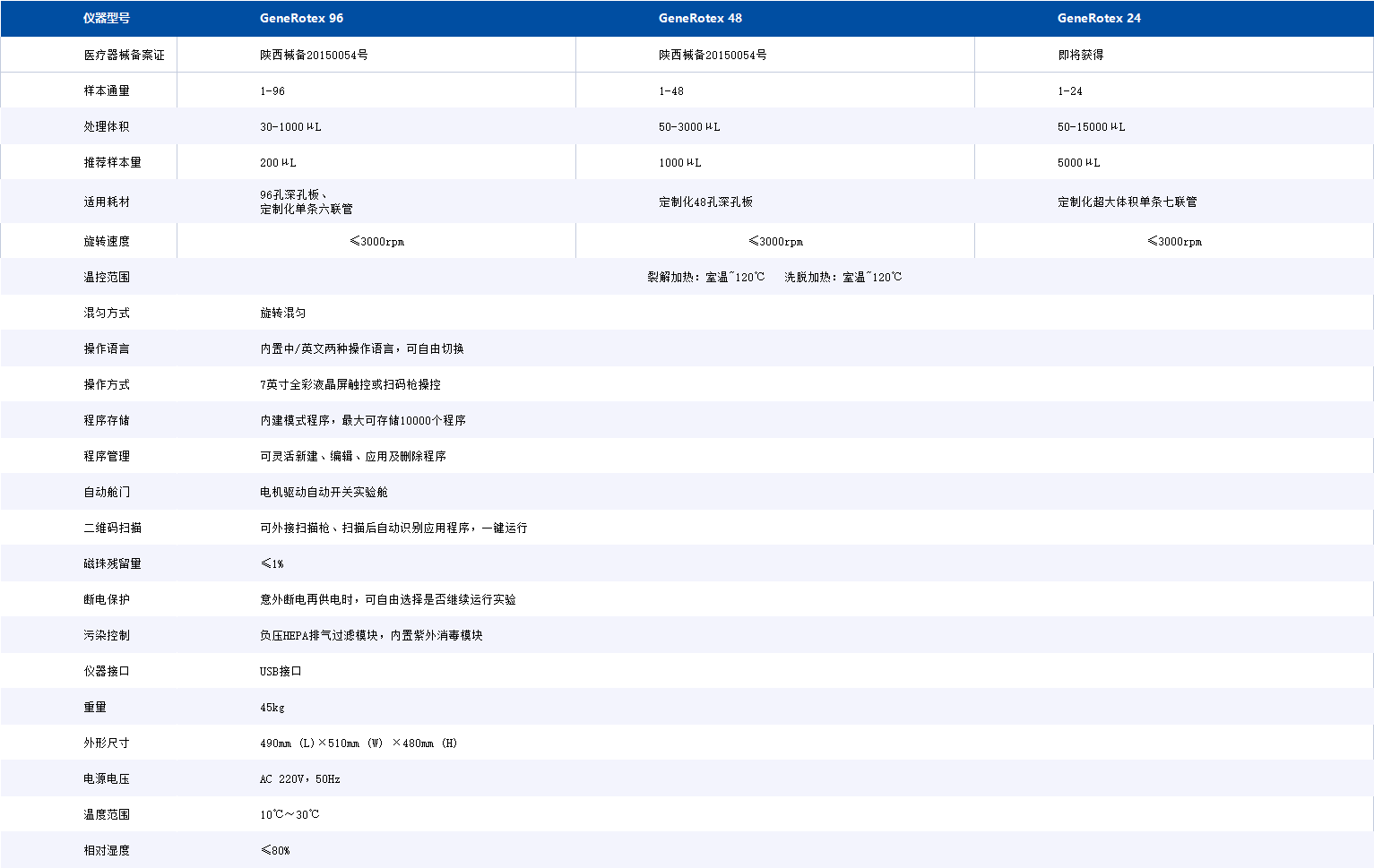The height and width of the screenshot is (868, 1374).
Task: Select the '内置中/英文两种操作语言，可自由切换' text
Action: coord(362,348)
